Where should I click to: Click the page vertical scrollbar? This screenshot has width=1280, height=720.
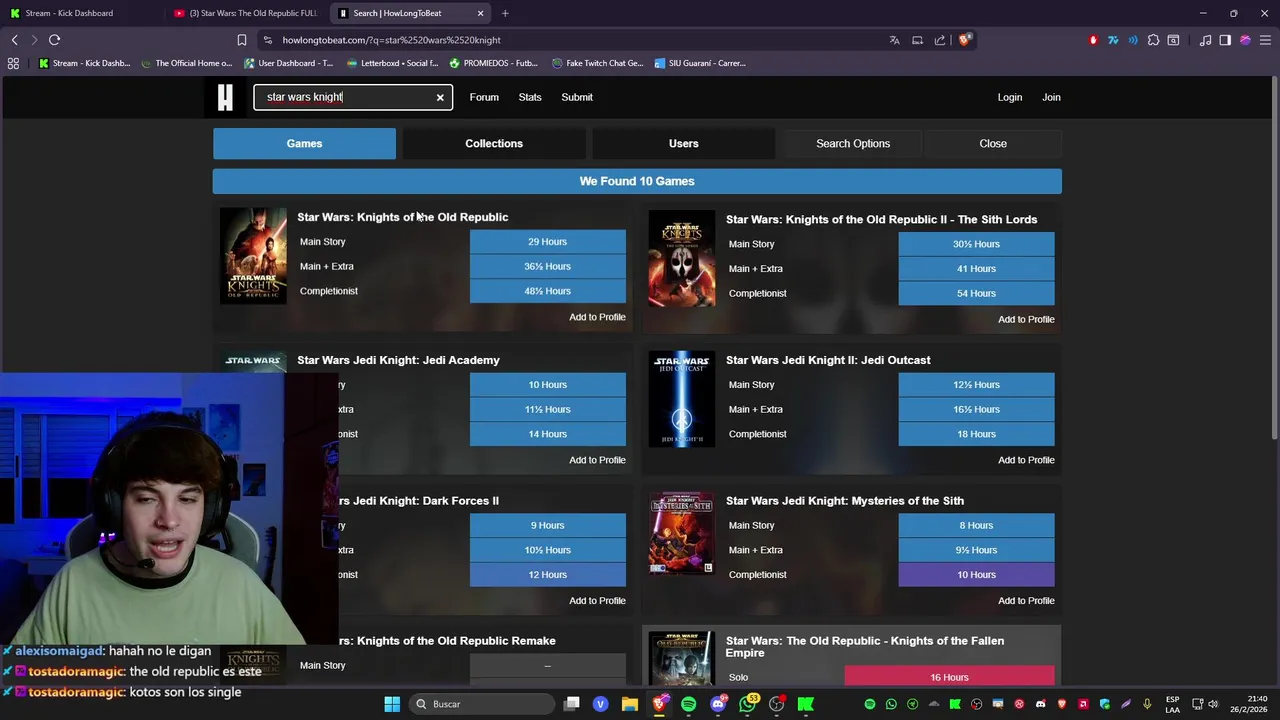(x=1274, y=260)
